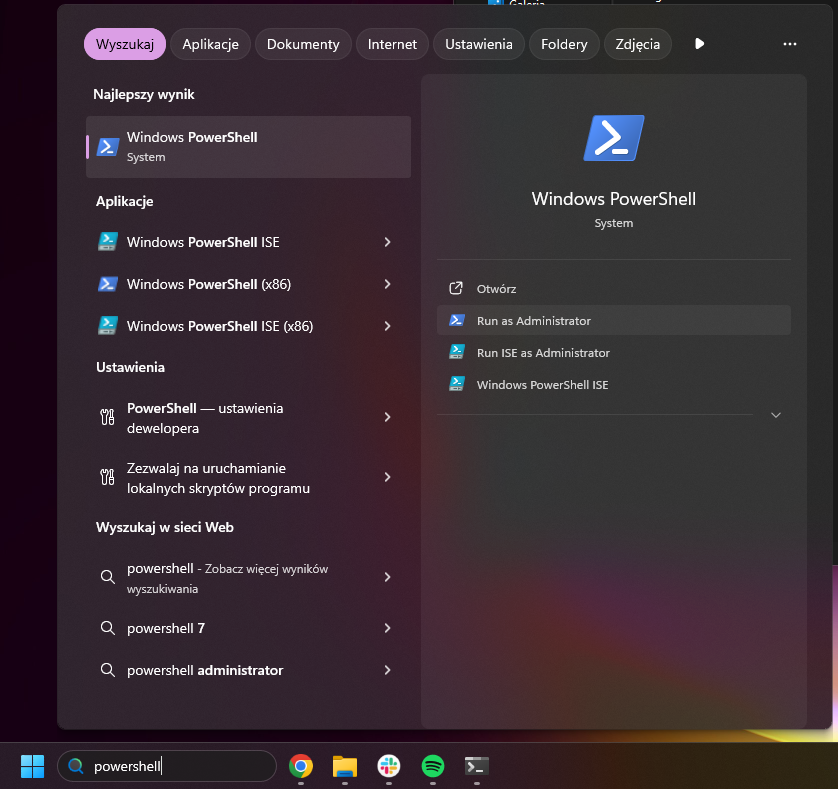The width and height of the screenshot is (838, 789).
Task: Choose Run ISE as Administrator
Action: [x=614, y=352]
